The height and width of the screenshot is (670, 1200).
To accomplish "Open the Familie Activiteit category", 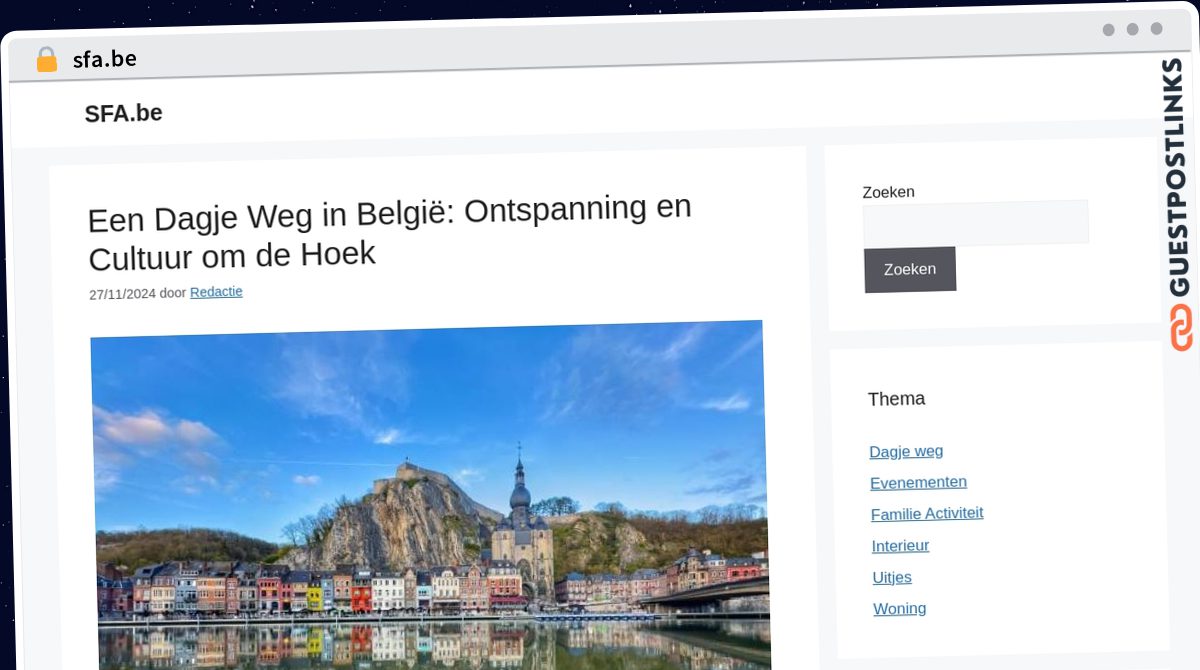I will (x=927, y=513).
